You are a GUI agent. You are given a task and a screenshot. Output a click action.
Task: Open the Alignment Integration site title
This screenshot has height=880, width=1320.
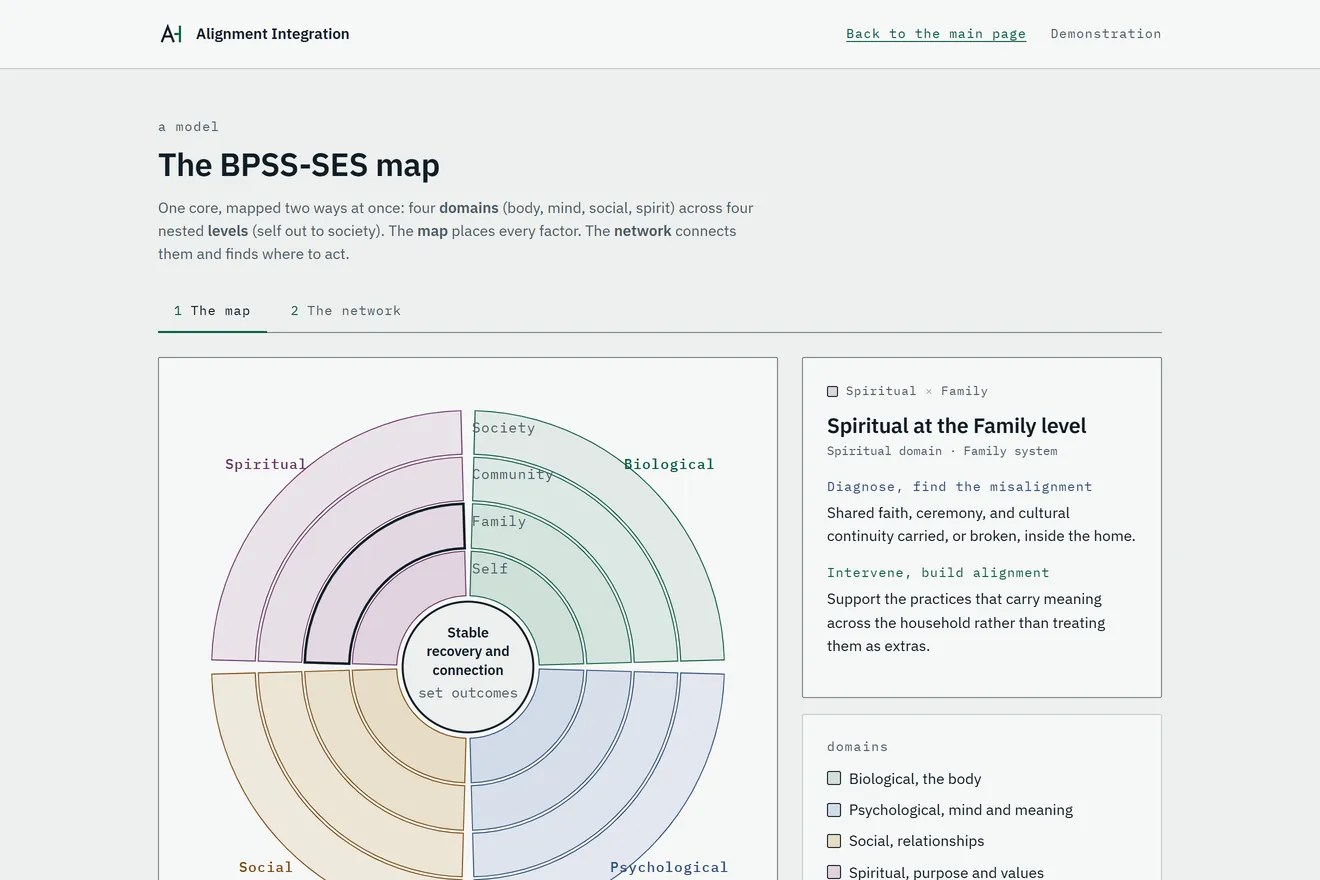273,34
